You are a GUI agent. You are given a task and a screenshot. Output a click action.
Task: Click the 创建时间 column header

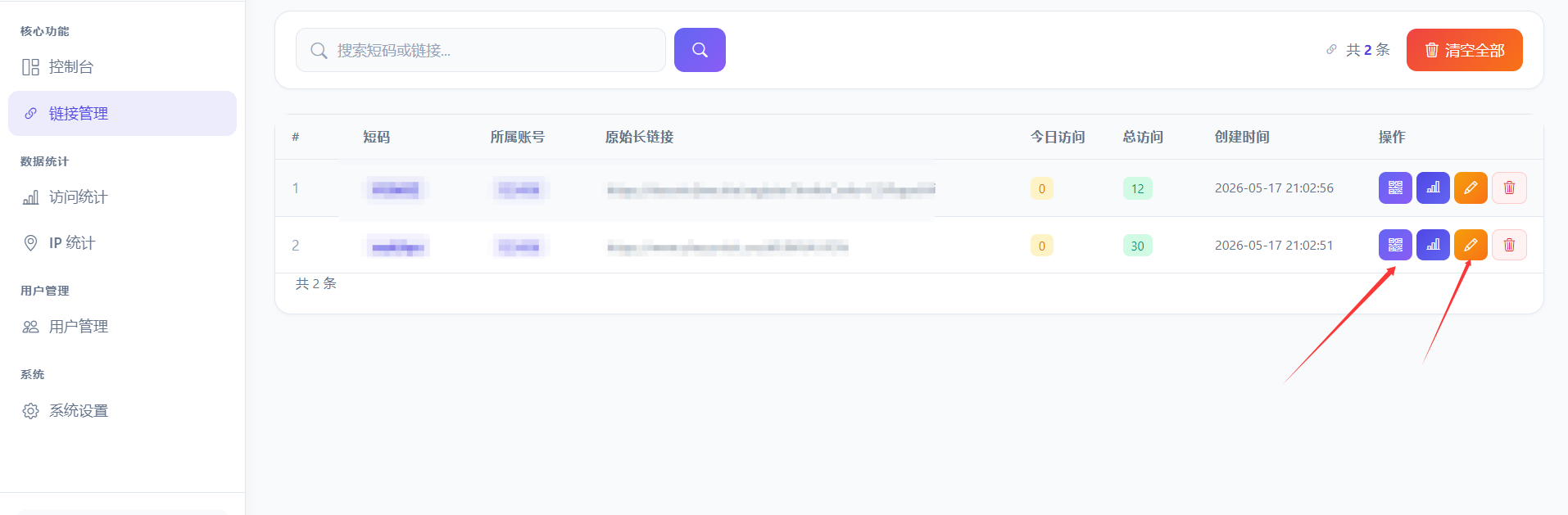[1242, 137]
